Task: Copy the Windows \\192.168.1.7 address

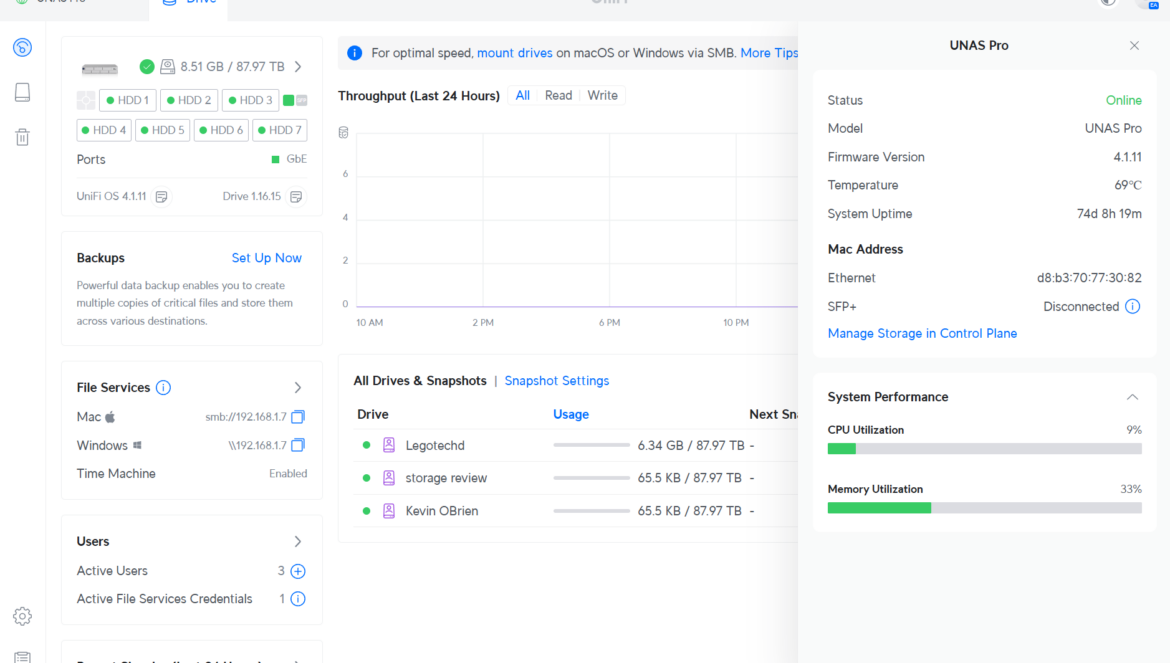Action: [x=298, y=444]
